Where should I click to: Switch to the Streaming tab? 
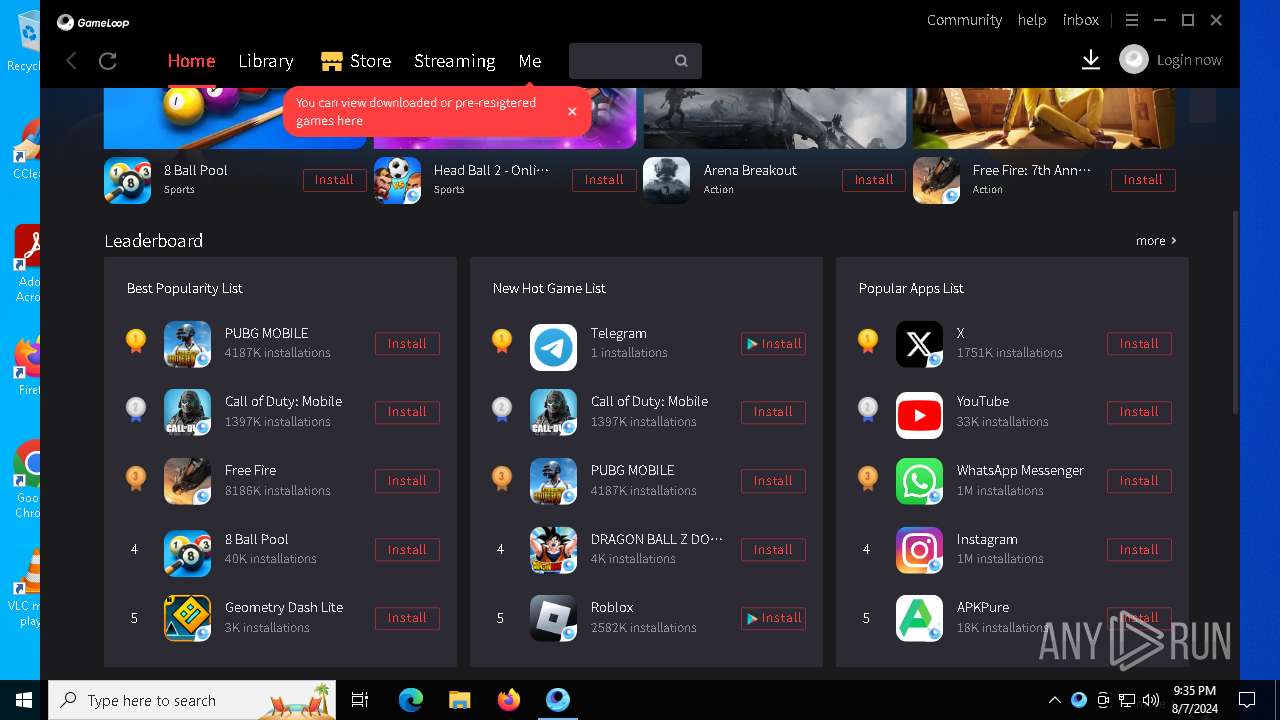455,61
